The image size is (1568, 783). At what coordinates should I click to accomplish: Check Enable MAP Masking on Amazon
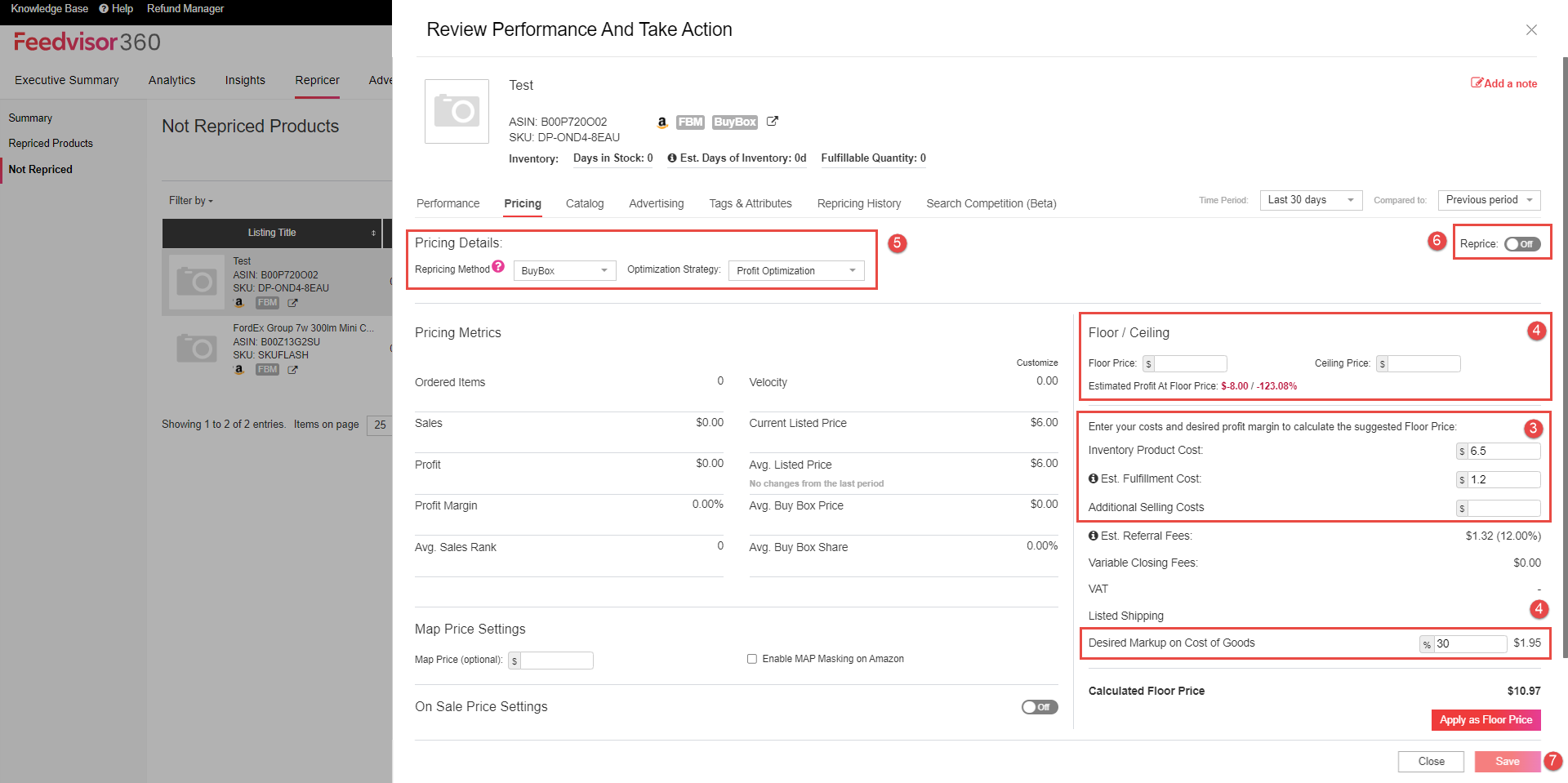(751, 658)
